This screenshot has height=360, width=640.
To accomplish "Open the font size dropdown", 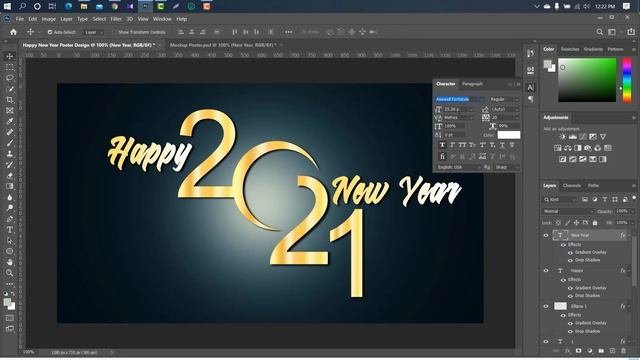I will pyautogui.click(x=471, y=109).
